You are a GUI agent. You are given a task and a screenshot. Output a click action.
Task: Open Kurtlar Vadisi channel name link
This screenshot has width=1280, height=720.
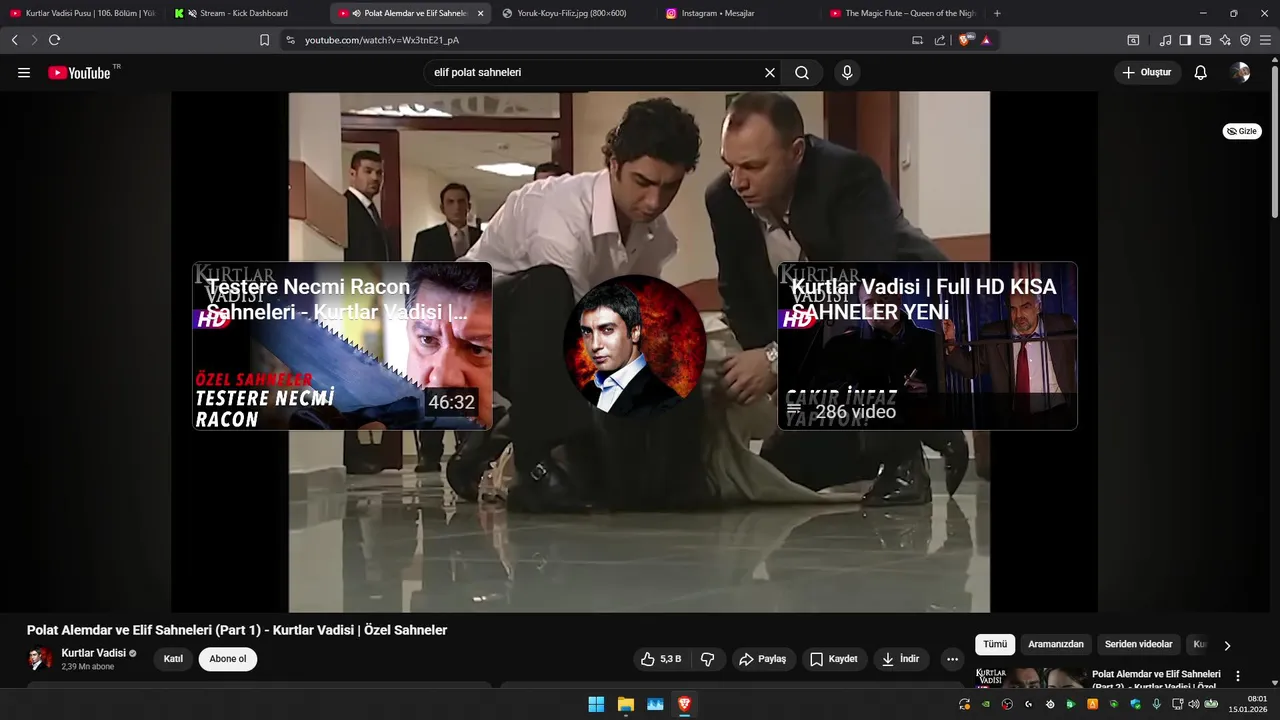(94, 653)
